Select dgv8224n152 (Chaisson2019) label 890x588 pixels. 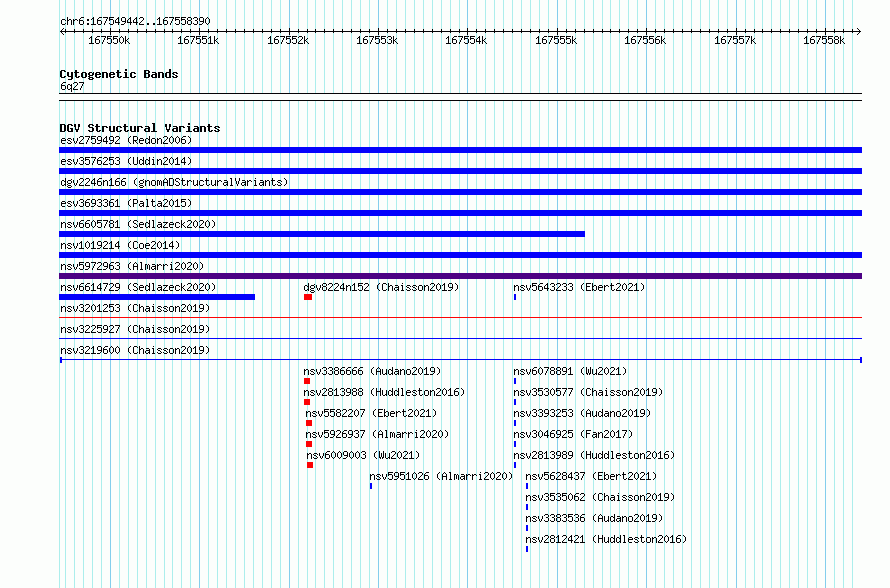(381, 287)
